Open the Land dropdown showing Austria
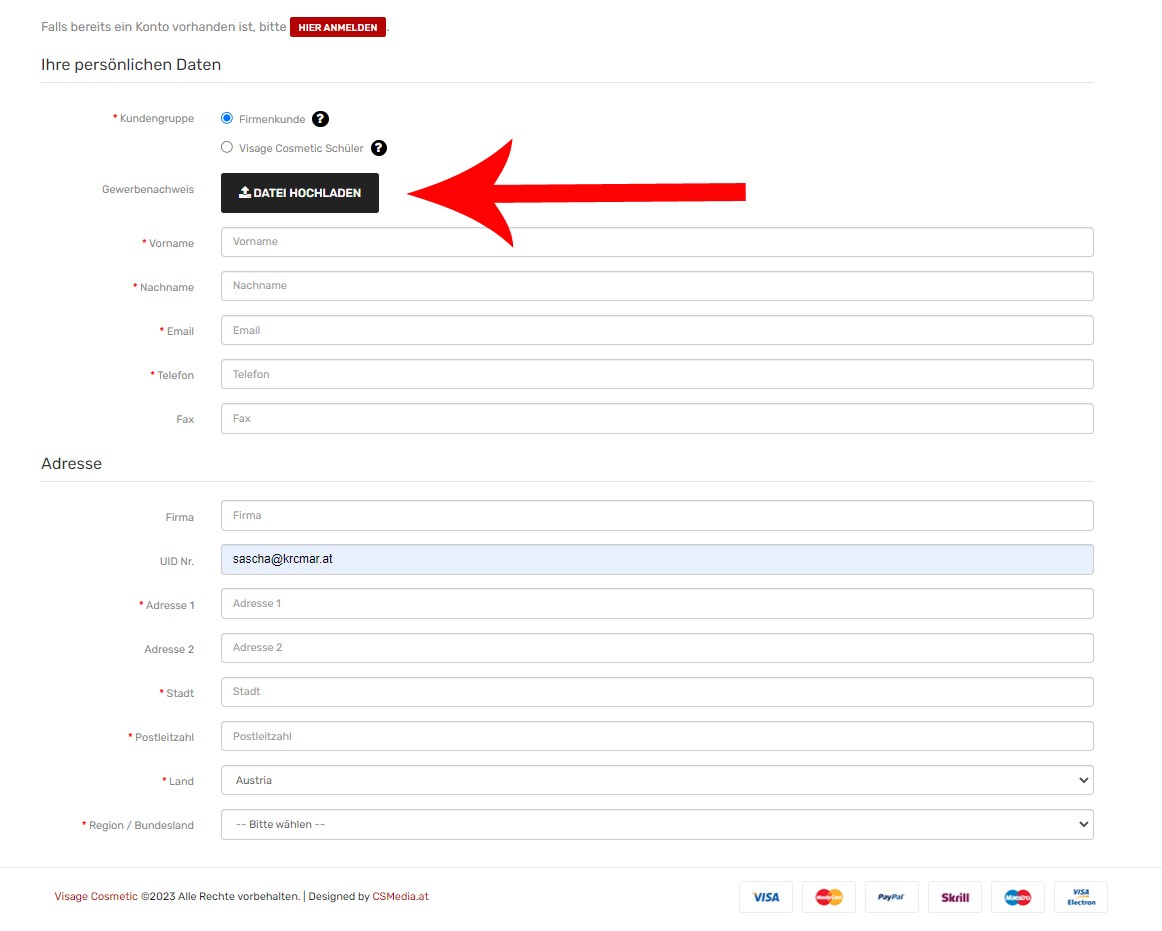Image resolution: width=1162 pixels, height=931 pixels. point(656,780)
